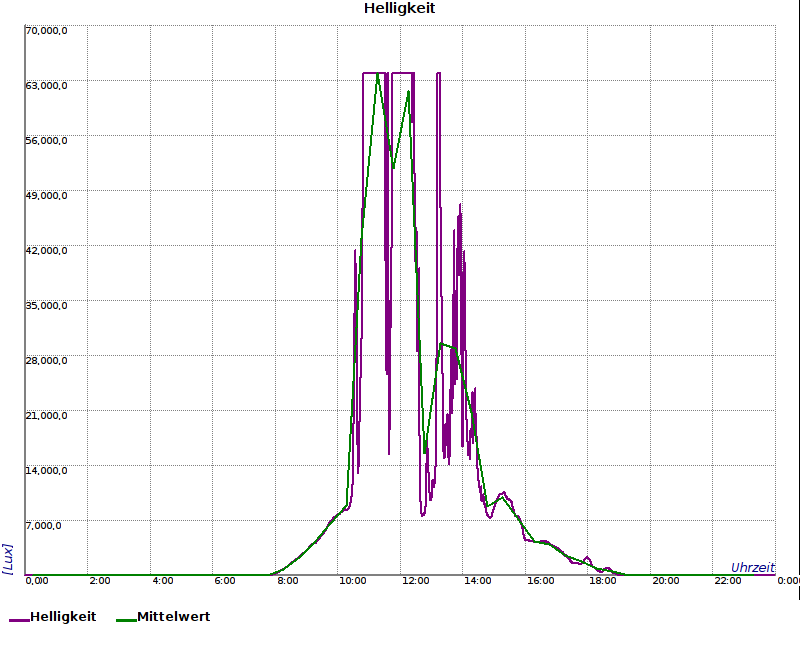The height and width of the screenshot is (650, 800).
Task: Click the 6:00 time axis label
Action: [224, 581]
